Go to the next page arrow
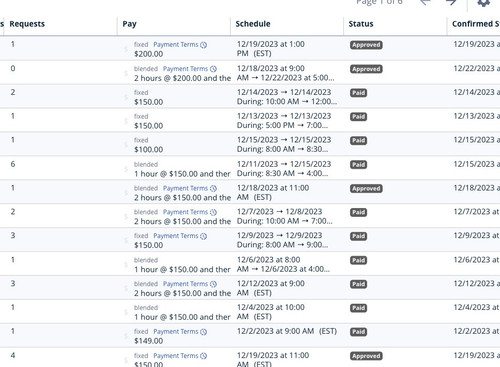Image resolution: width=500 pixels, height=367 pixels. pyautogui.click(x=451, y=2)
